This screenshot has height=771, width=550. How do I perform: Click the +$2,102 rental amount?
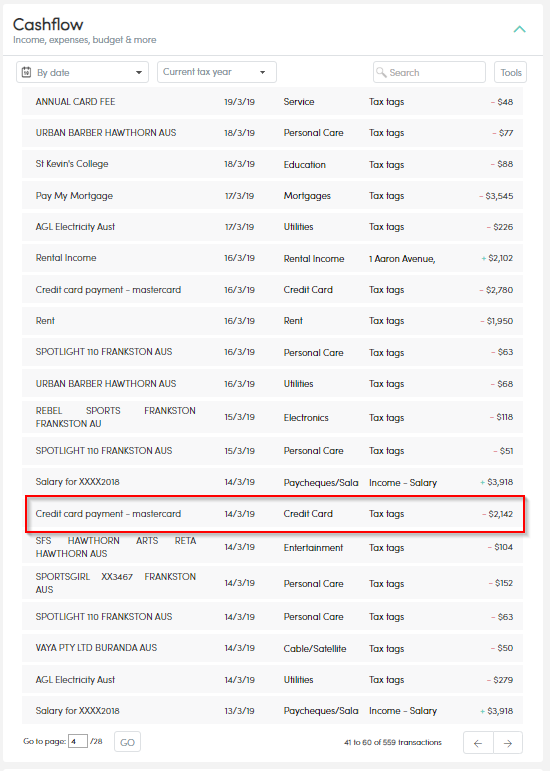pyautogui.click(x=497, y=258)
